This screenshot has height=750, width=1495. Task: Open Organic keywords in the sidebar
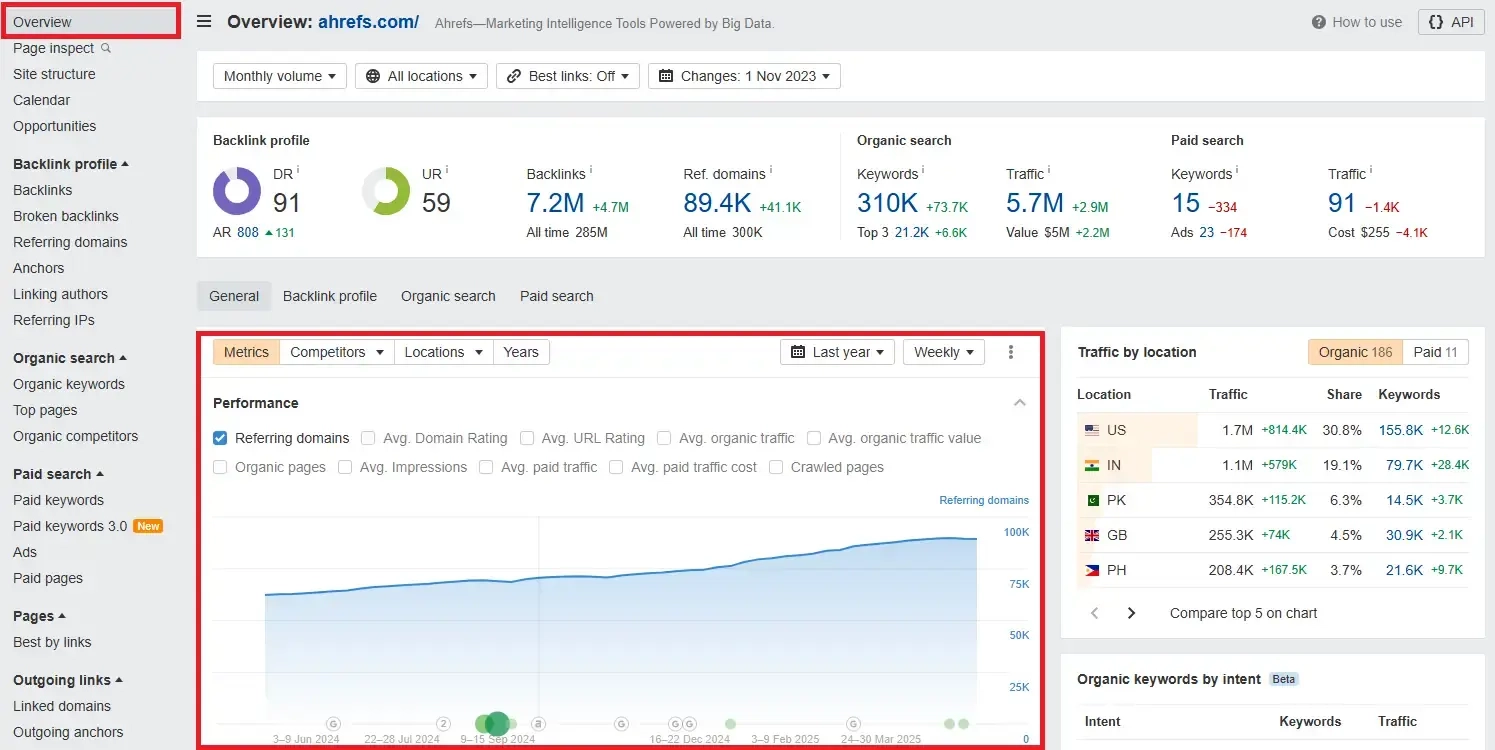pyautogui.click(x=69, y=384)
